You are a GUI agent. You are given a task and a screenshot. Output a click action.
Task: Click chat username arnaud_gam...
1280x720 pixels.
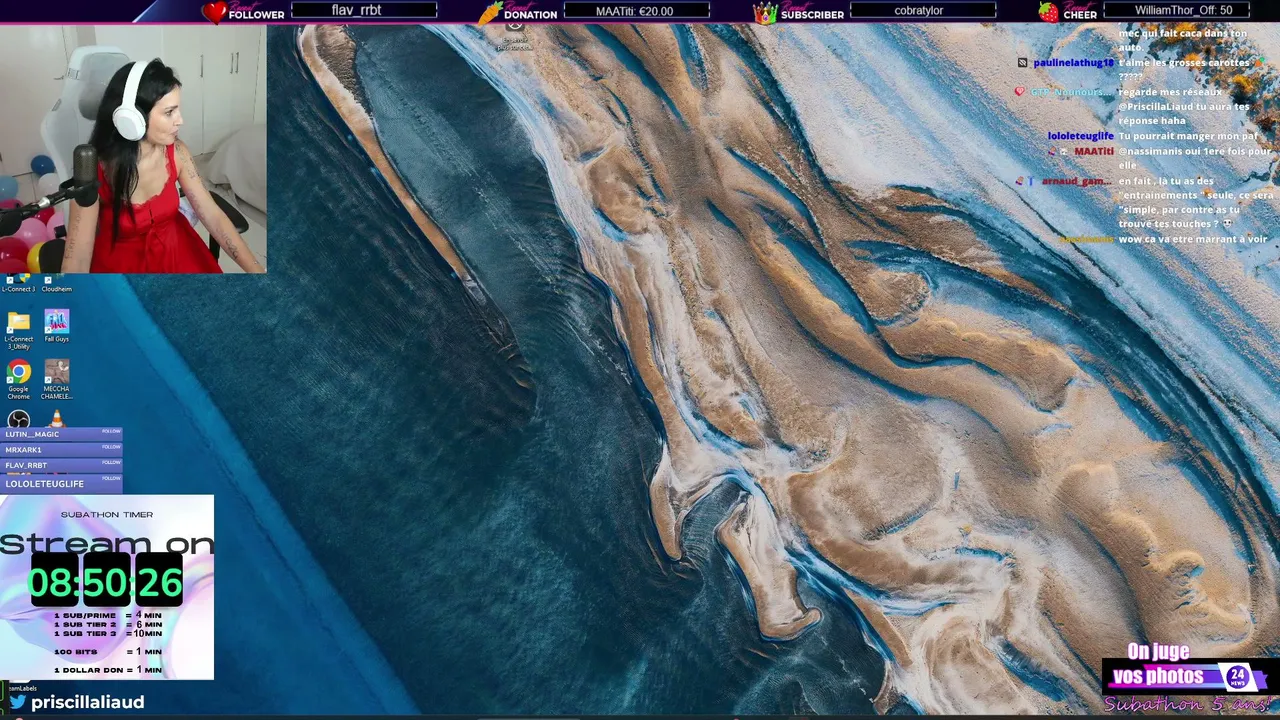pyautogui.click(x=1076, y=181)
